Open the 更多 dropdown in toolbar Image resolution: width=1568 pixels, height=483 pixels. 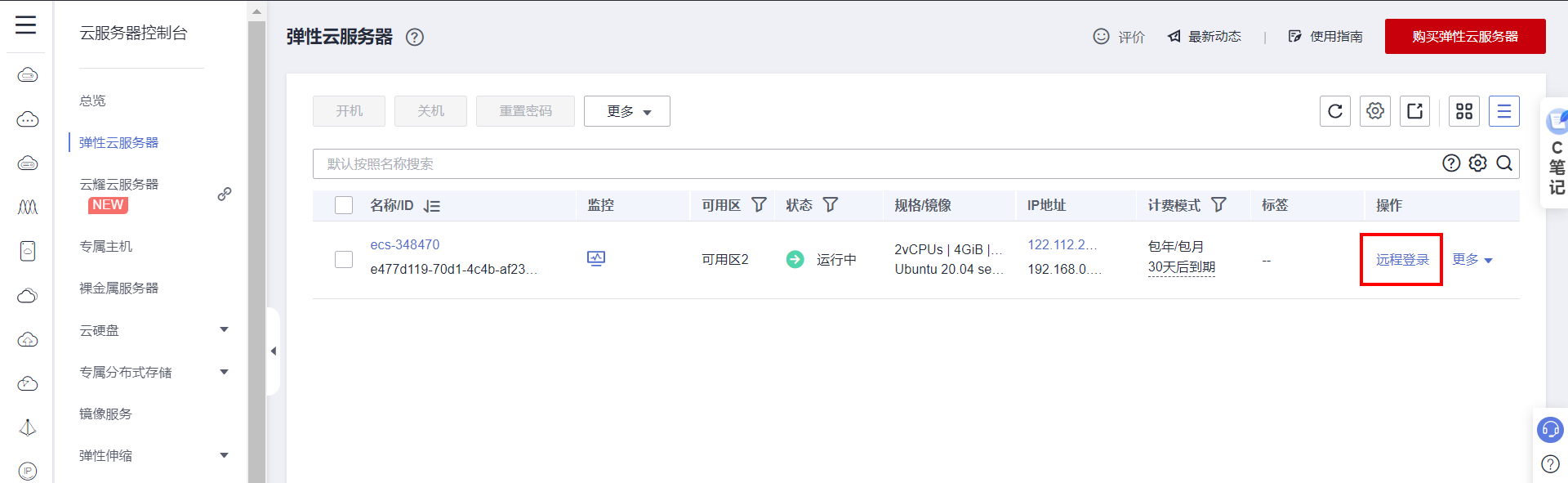[626, 111]
